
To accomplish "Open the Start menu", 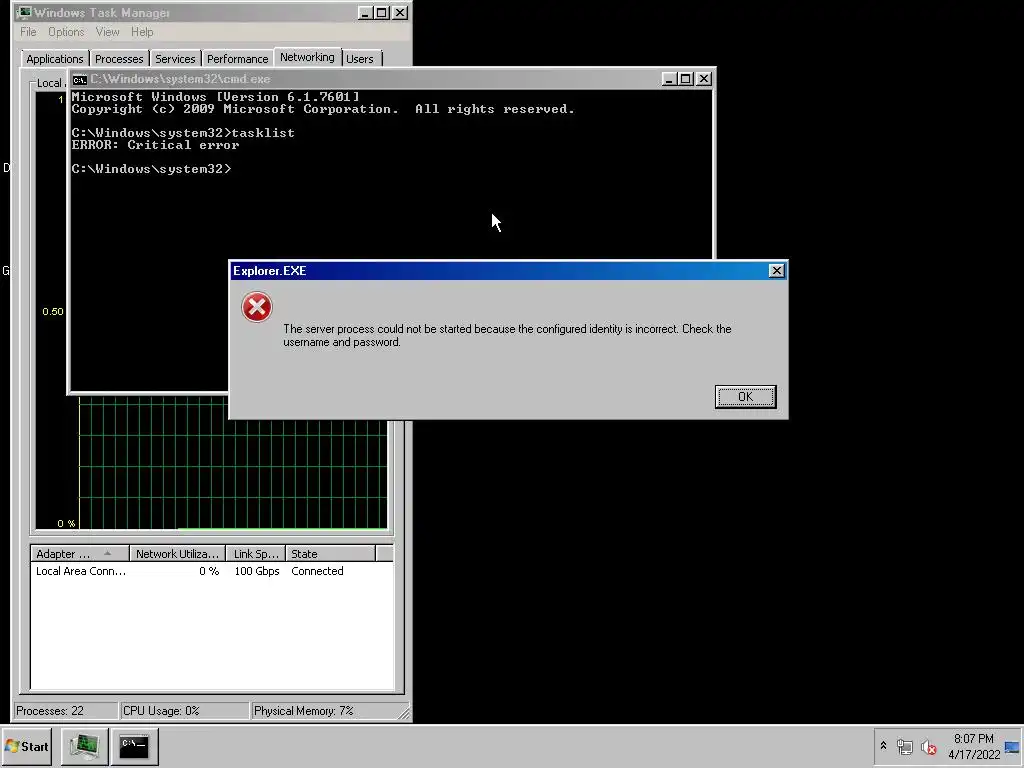I will click(27, 746).
